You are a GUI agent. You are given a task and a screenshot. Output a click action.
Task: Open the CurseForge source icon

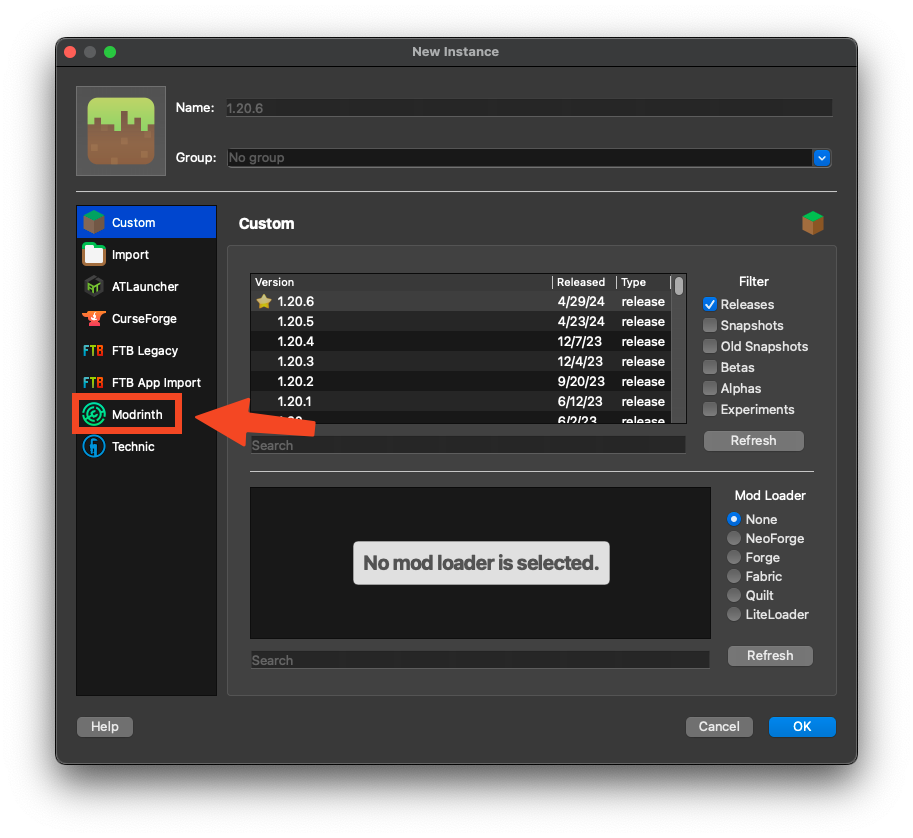pos(94,319)
